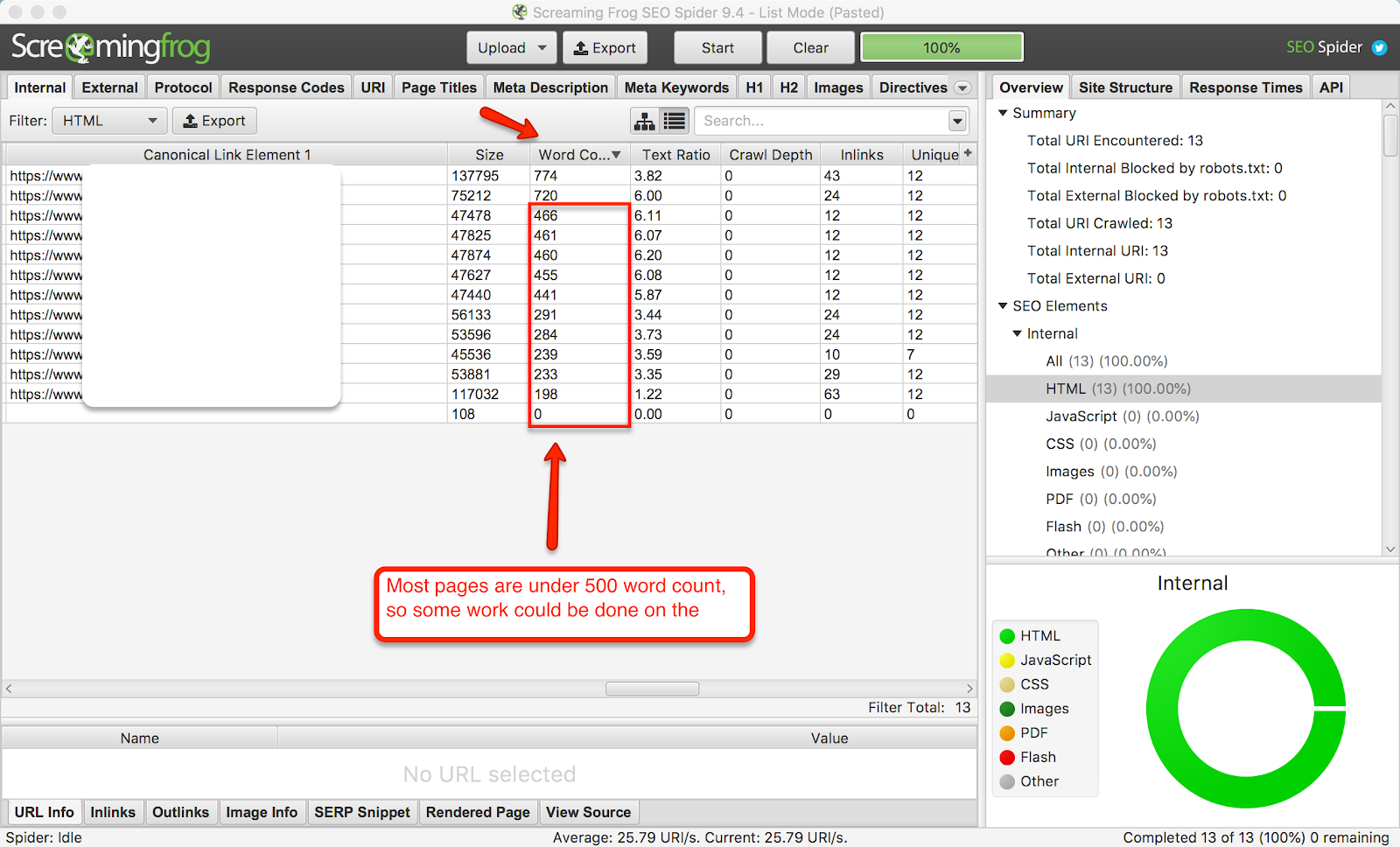Switch to the Site Structure tab
Screen dimensions: 1400x847
point(1125,87)
